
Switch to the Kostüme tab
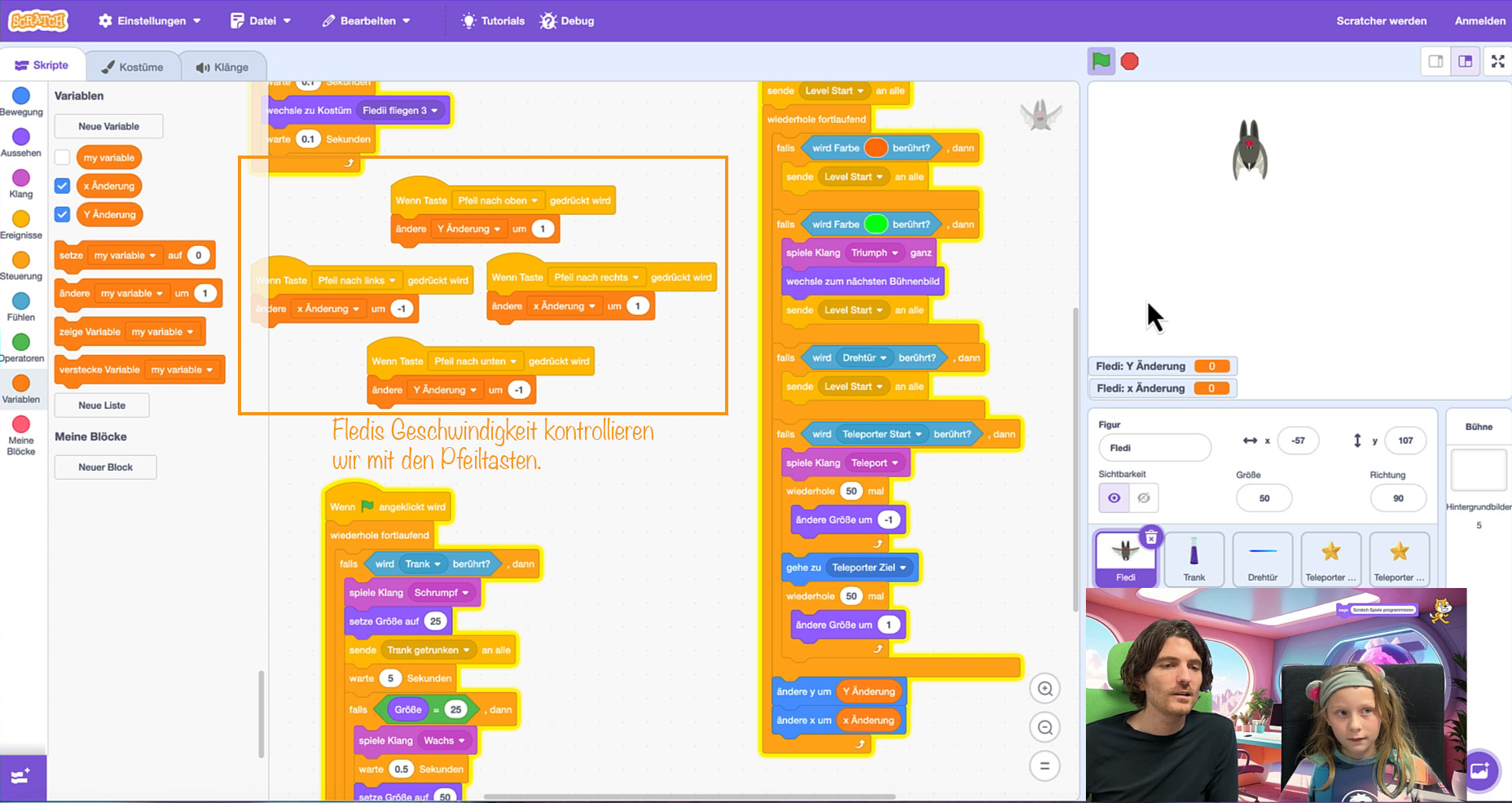click(x=132, y=67)
